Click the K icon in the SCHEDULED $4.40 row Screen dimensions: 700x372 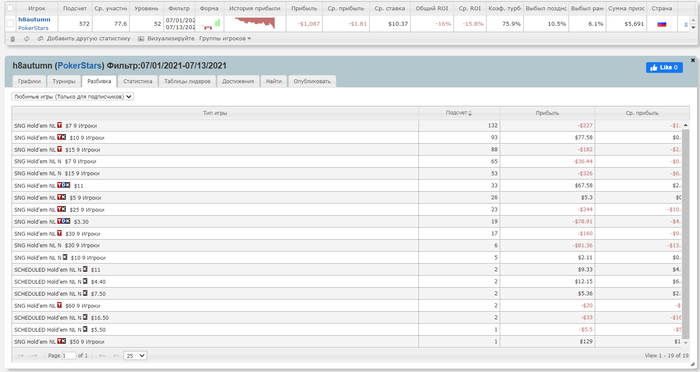point(85,281)
